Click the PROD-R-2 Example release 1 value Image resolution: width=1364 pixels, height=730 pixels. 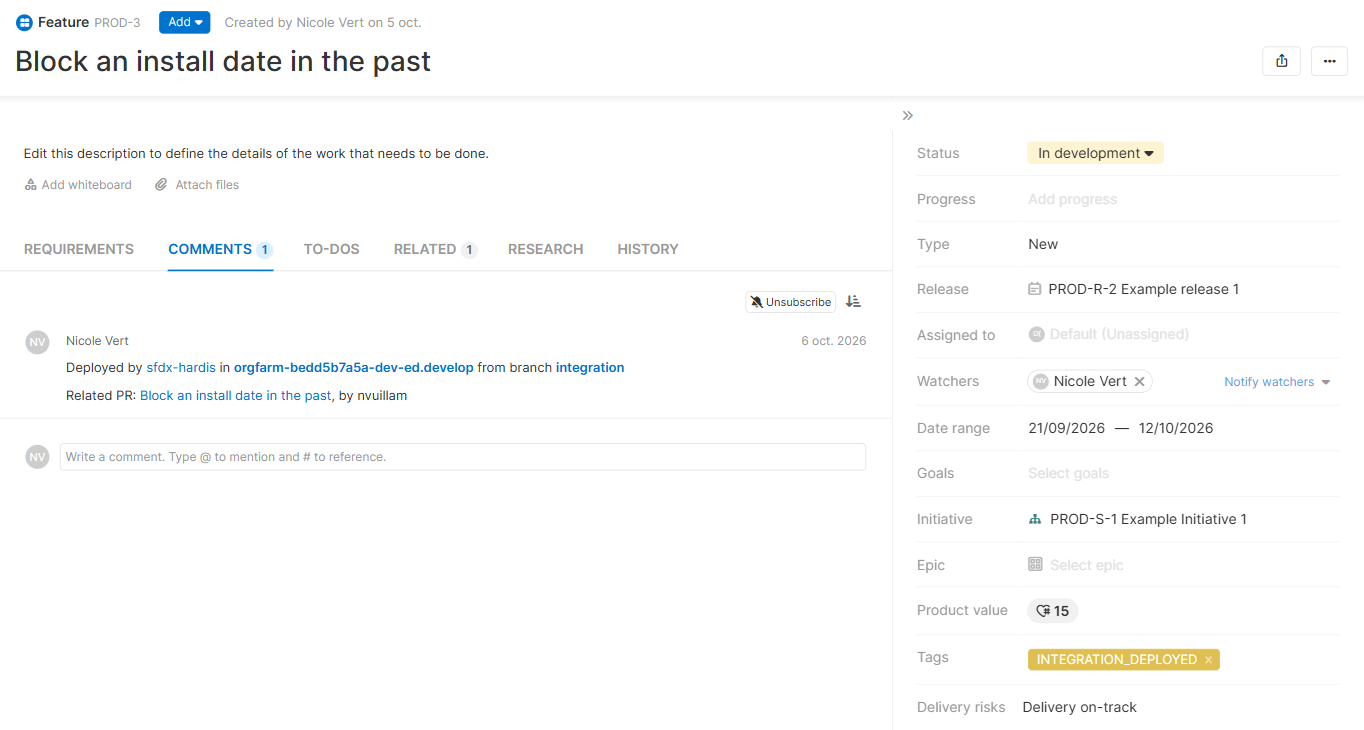coord(1144,289)
